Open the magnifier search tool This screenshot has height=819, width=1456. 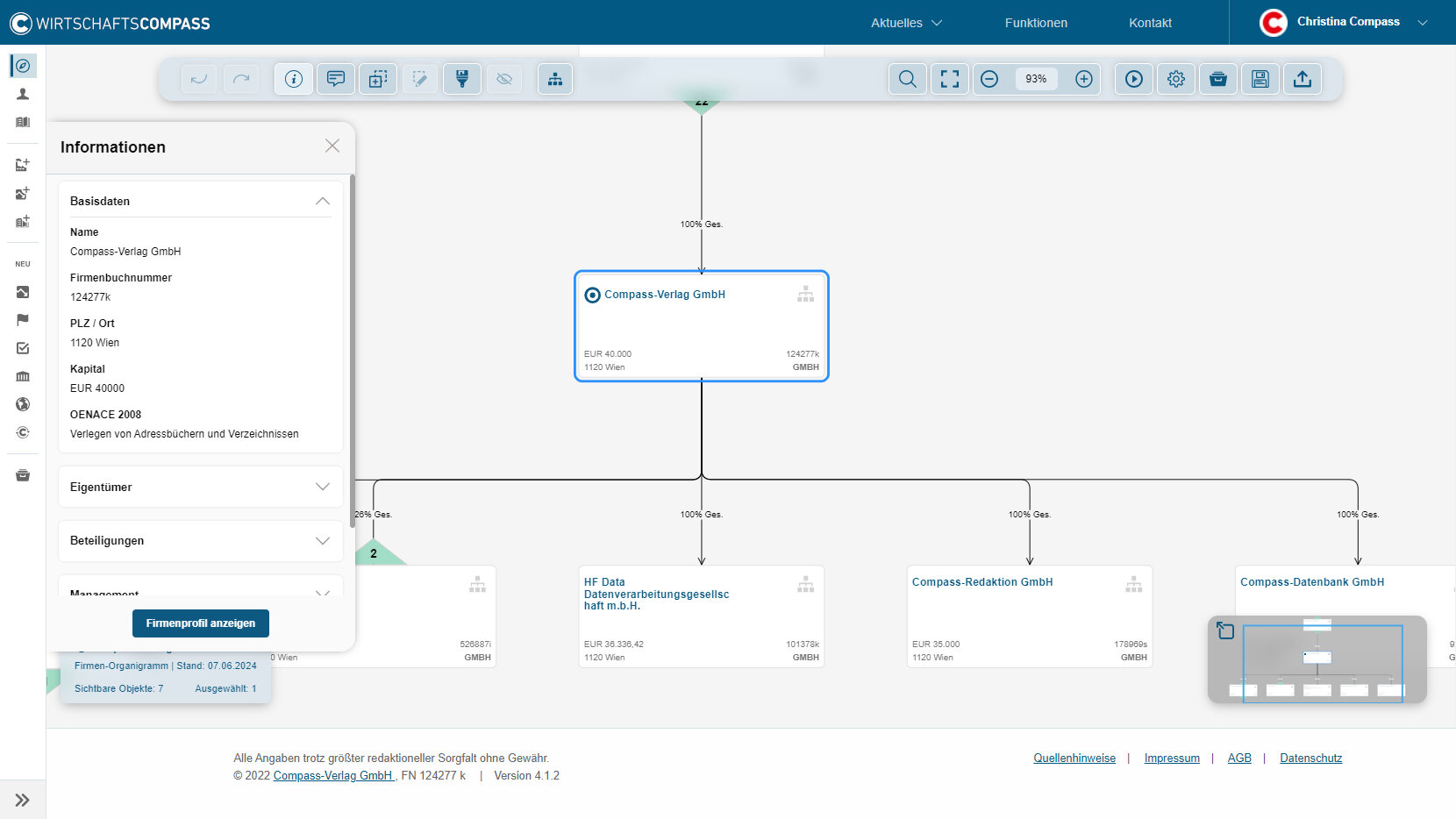pos(908,79)
